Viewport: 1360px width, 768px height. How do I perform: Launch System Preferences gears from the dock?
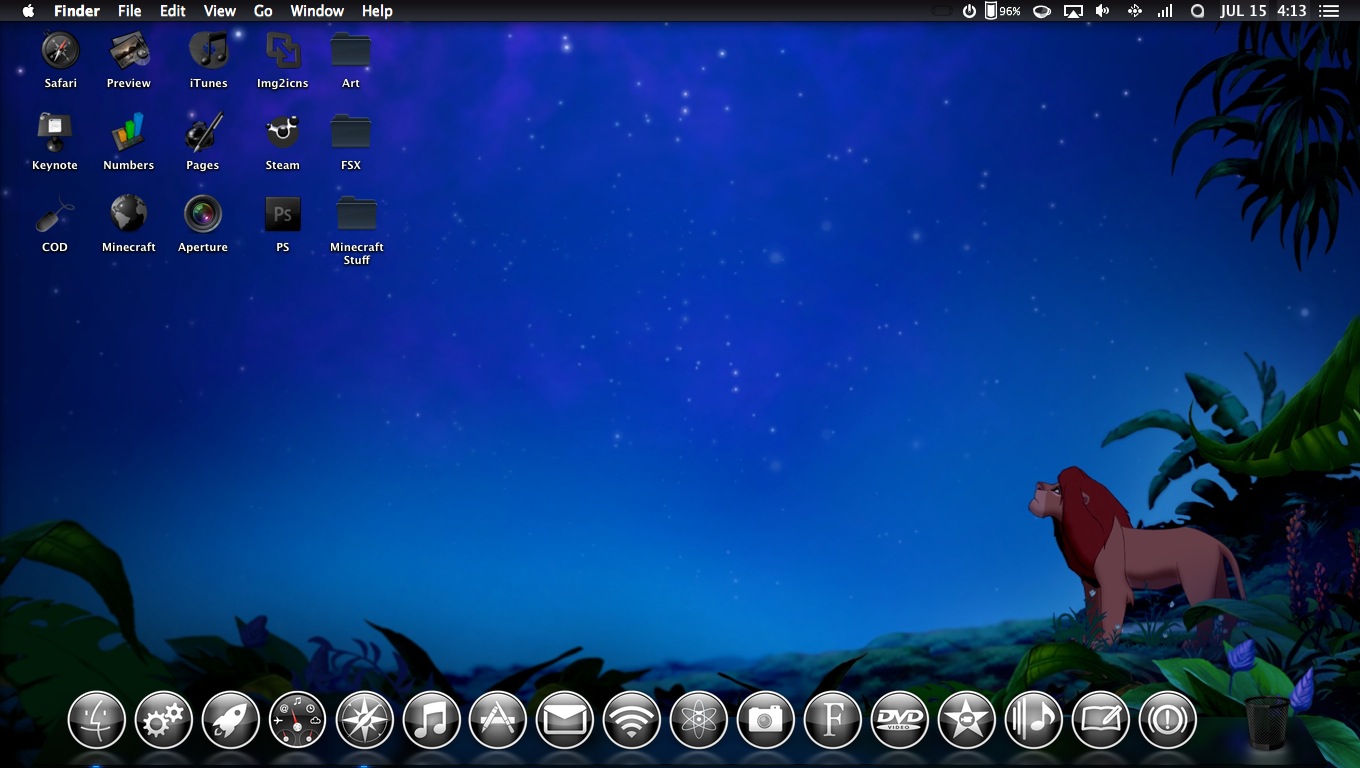pyautogui.click(x=164, y=720)
